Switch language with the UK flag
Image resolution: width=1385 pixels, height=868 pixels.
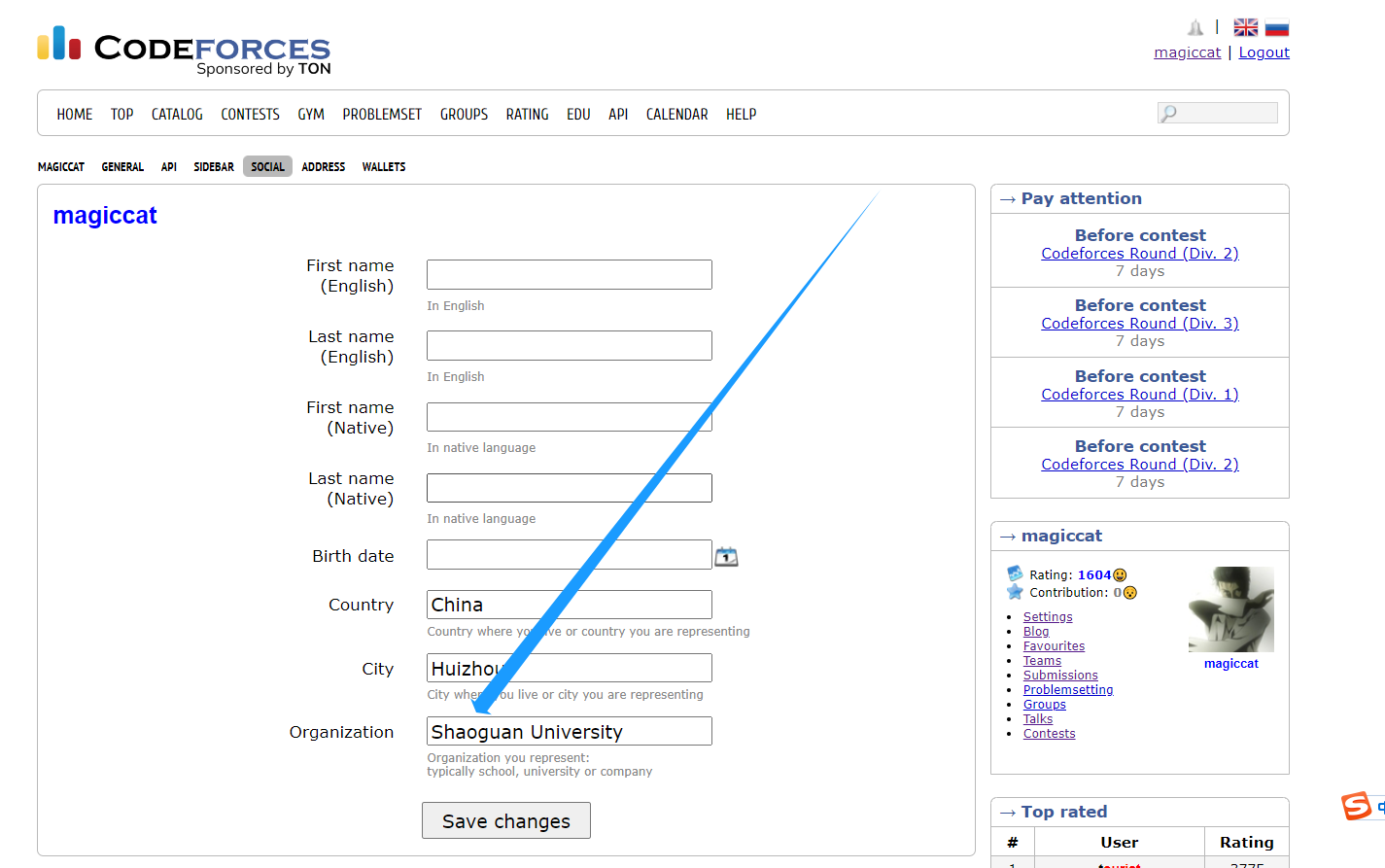1246,27
